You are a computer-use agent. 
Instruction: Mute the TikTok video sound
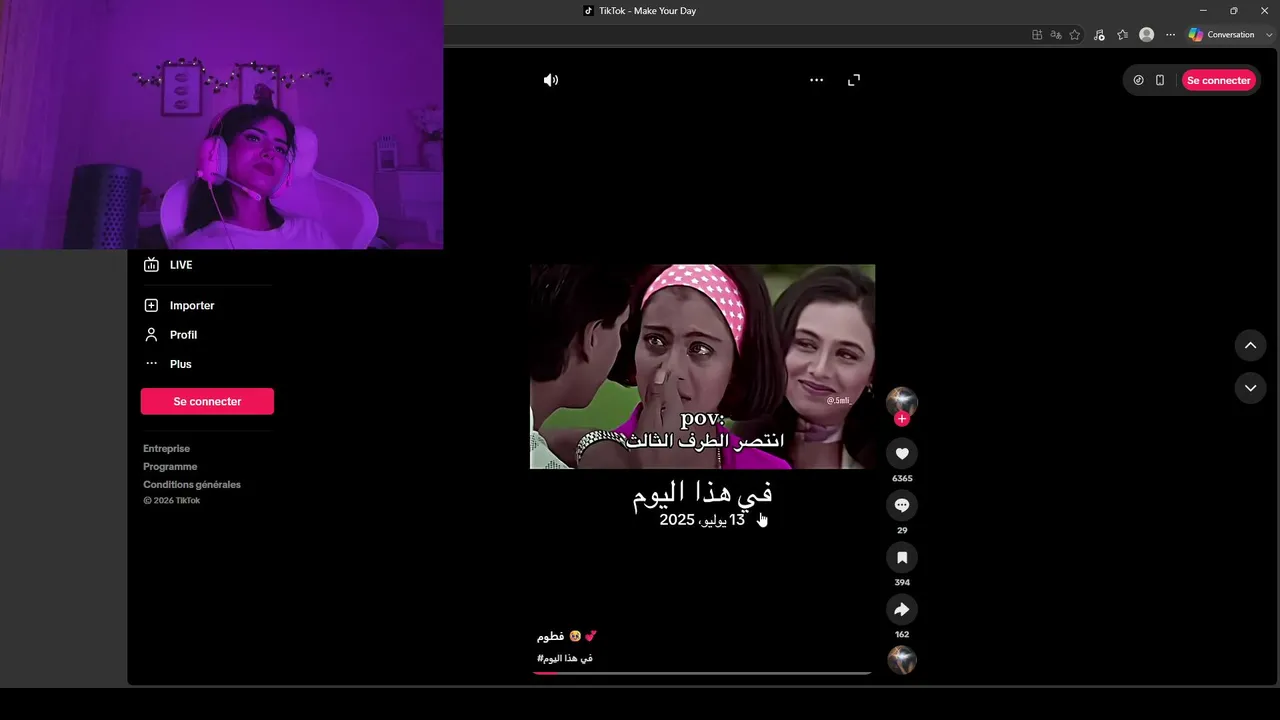[551, 80]
